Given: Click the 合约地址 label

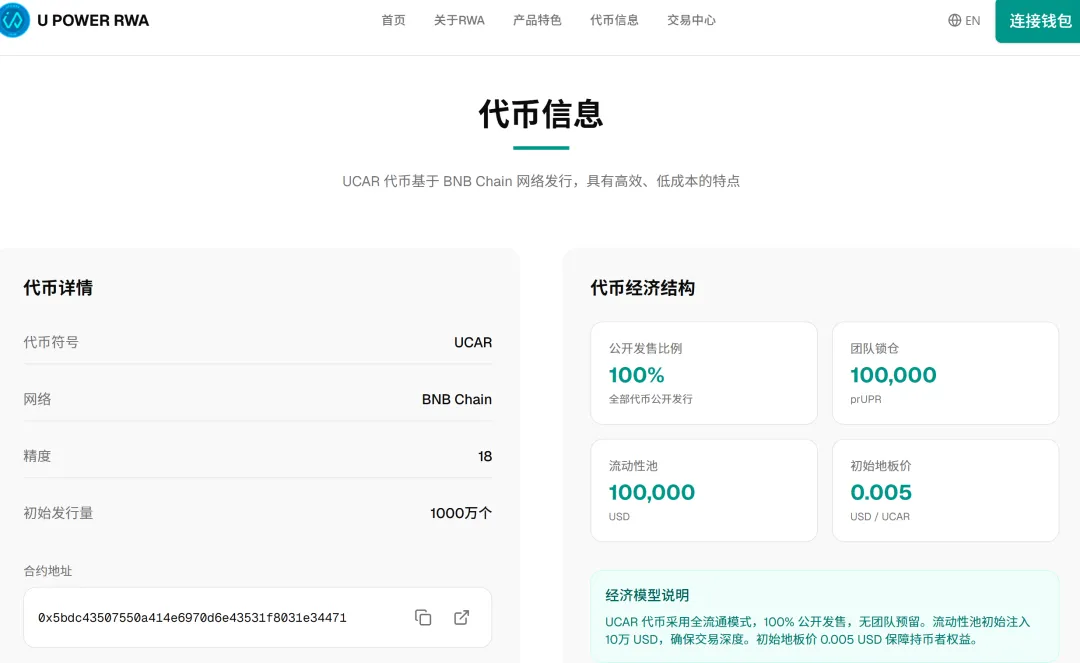Looking at the screenshot, I should 48,571.
